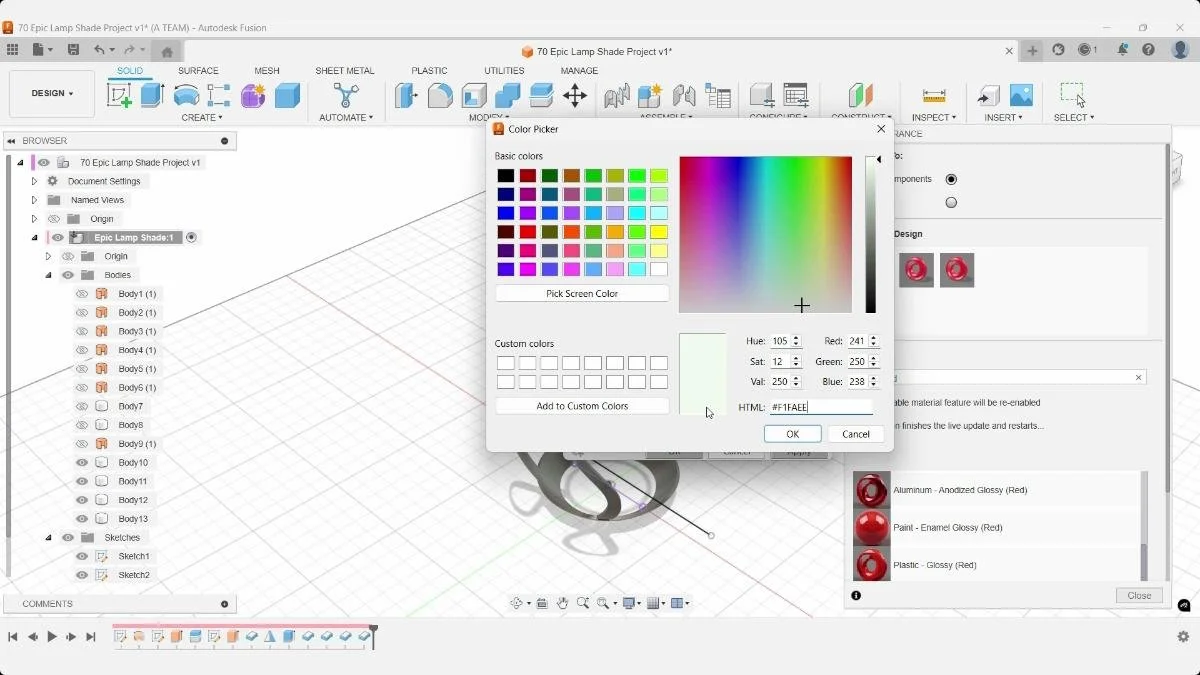Select the unselected radio button below Components

[951, 202]
